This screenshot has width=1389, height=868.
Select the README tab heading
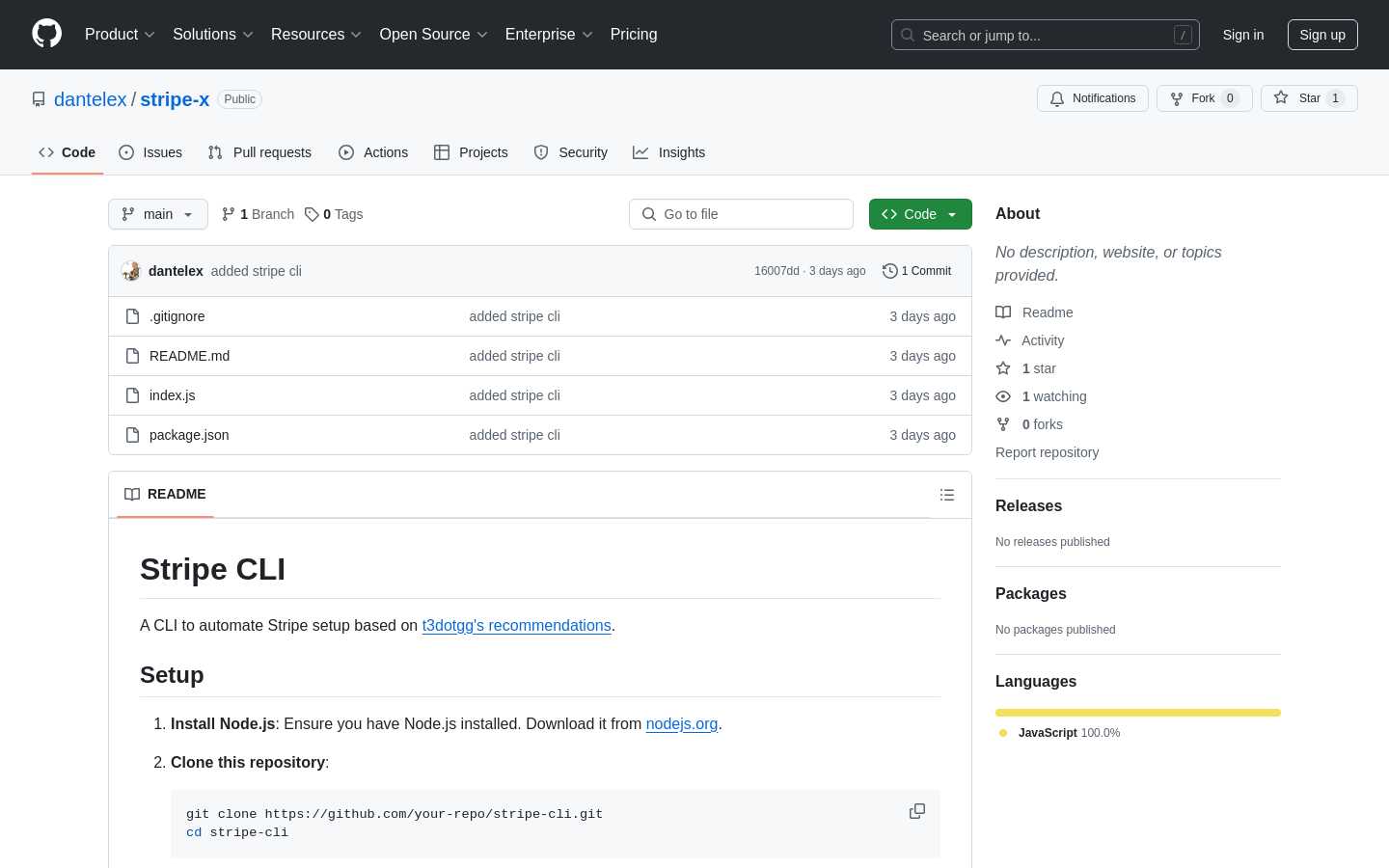(165, 494)
